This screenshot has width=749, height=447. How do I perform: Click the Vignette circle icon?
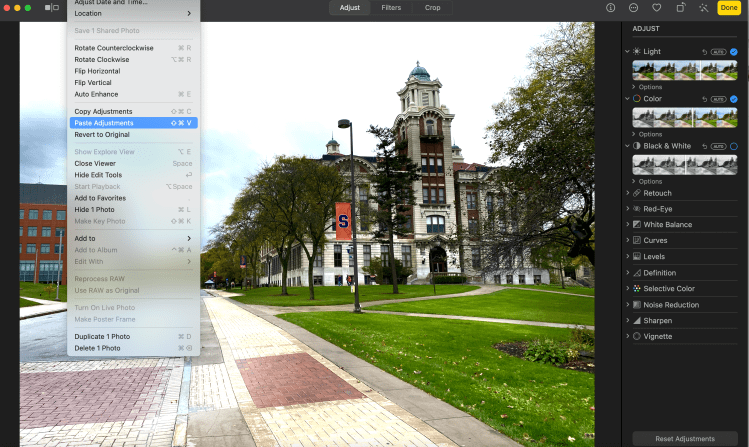click(x=637, y=336)
